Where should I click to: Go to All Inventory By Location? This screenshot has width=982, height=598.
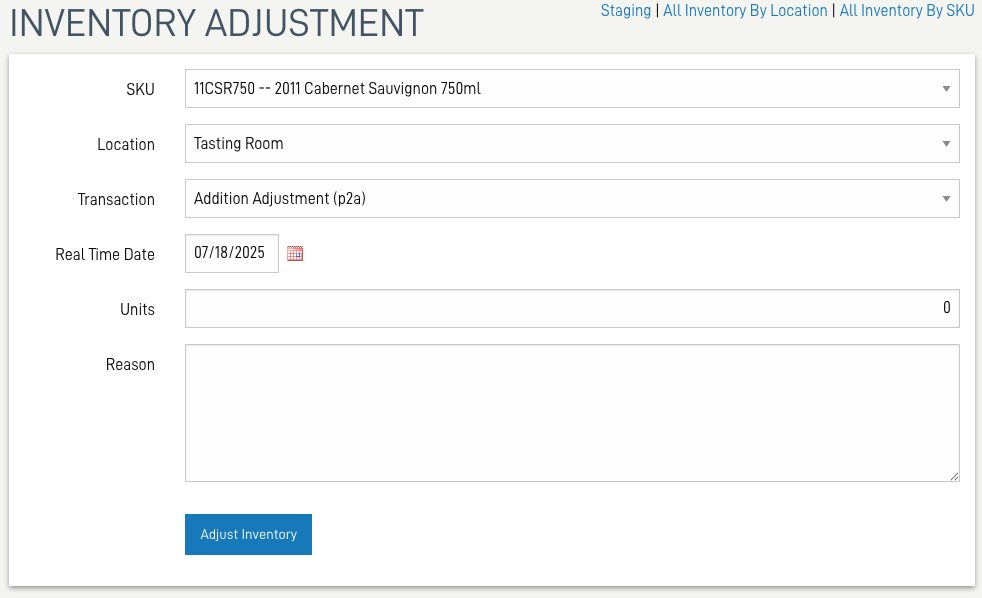click(745, 11)
